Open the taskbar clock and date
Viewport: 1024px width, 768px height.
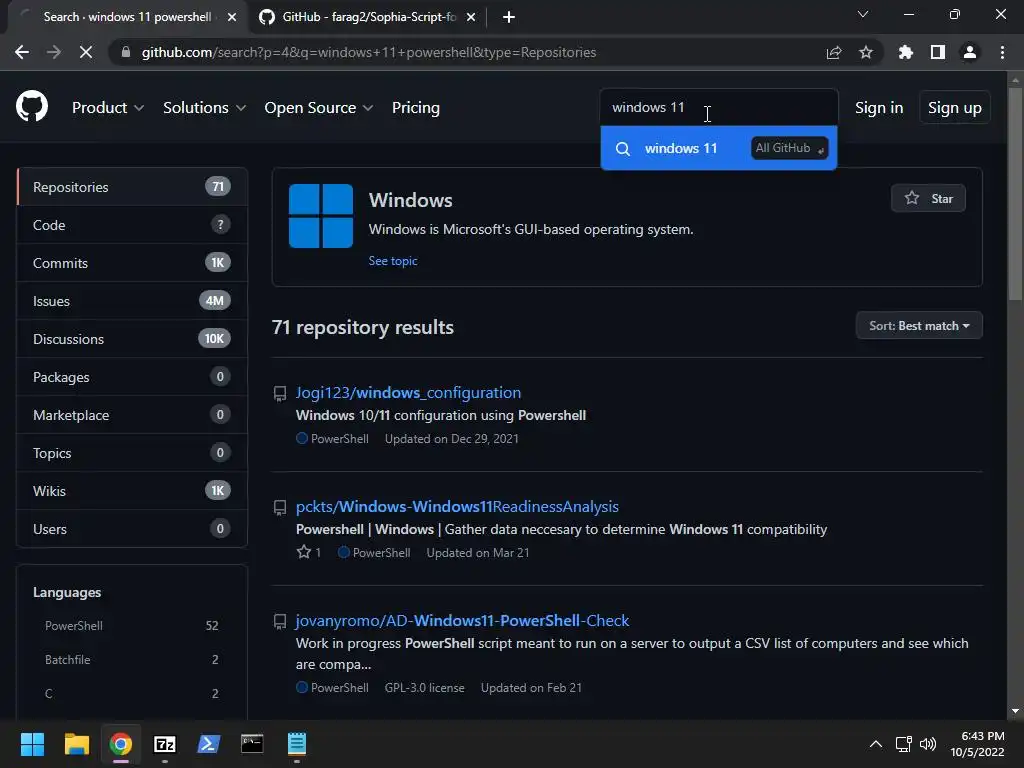pyautogui.click(x=977, y=744)
